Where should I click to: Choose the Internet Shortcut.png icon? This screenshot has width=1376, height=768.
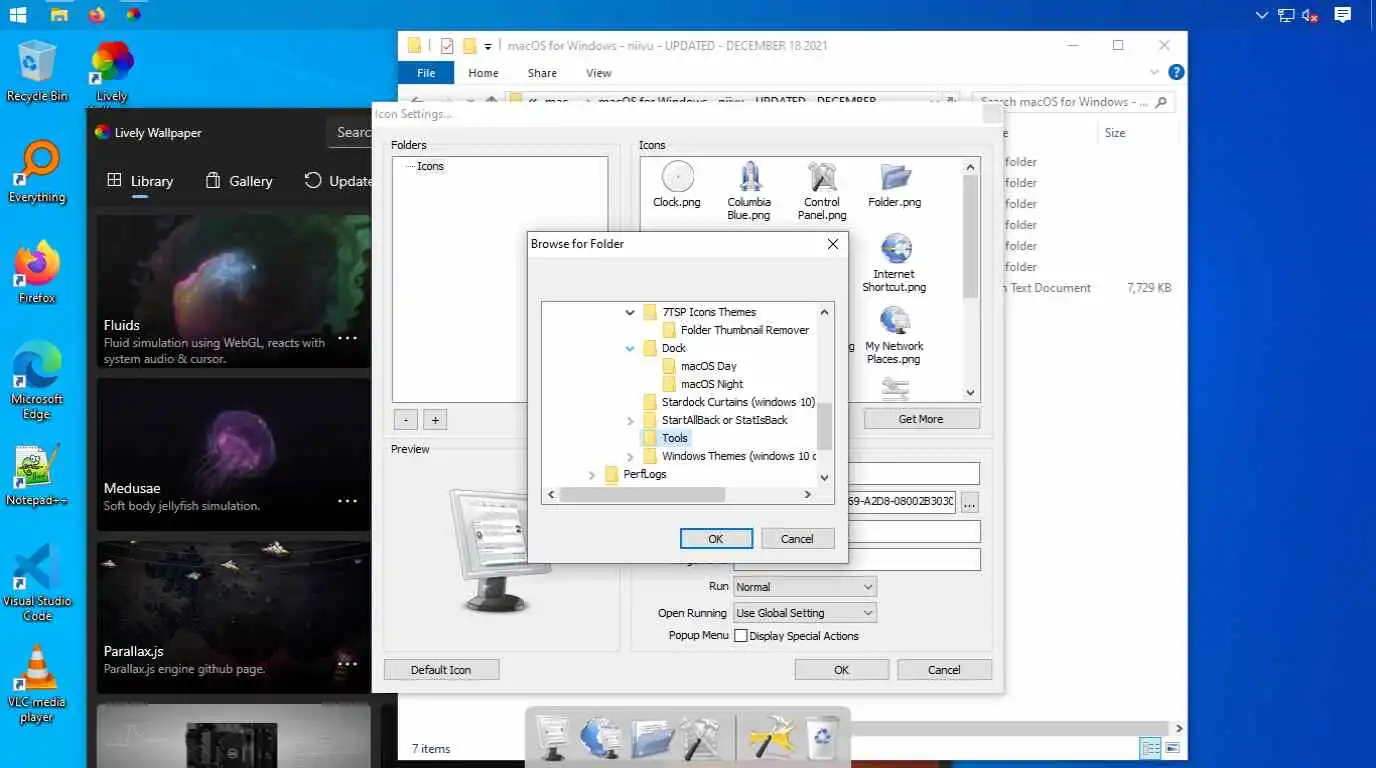tap(895, 263)
